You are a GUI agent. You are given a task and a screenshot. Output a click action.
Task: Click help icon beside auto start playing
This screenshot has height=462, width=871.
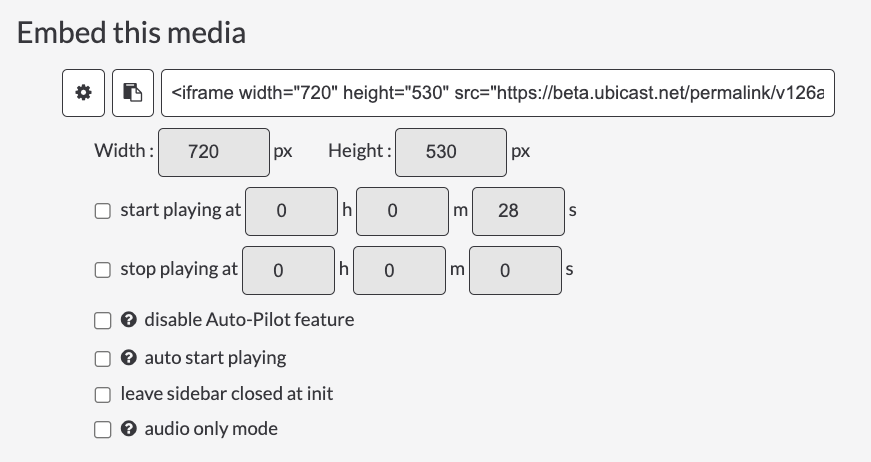[x=128, y=358]
